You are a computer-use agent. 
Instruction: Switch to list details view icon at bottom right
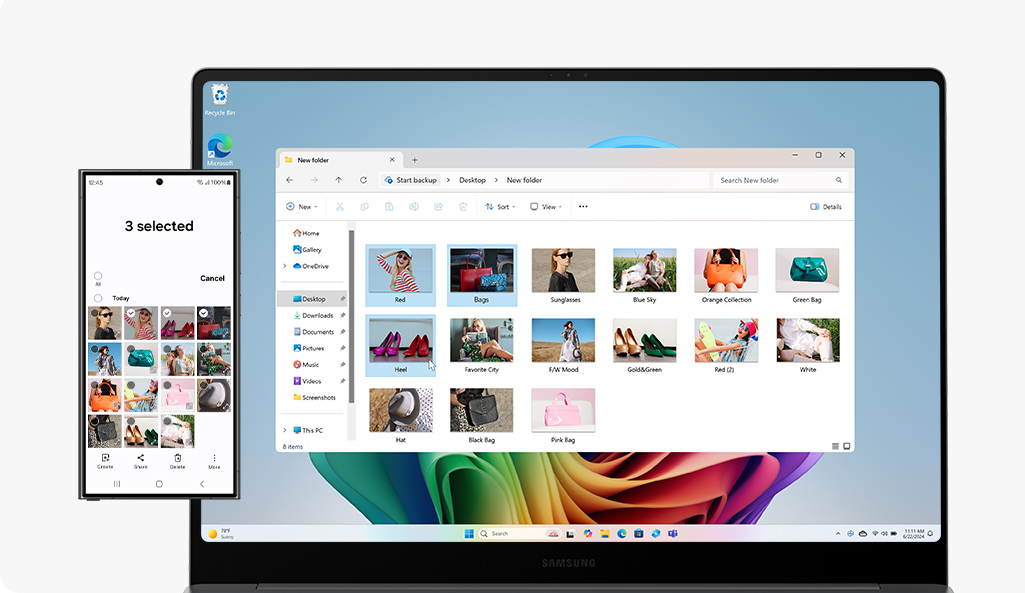pos(835,446)
